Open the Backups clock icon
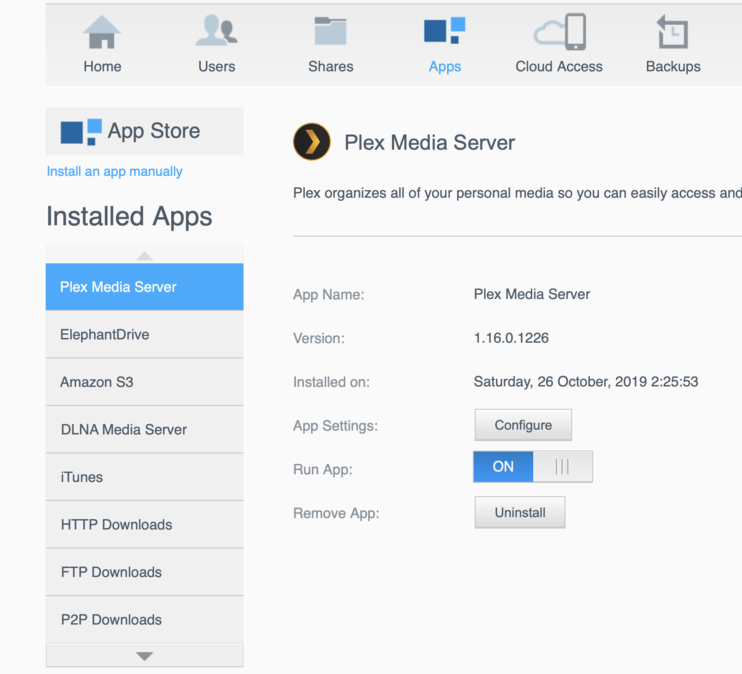The image size is (742, 674). (672, 32)
